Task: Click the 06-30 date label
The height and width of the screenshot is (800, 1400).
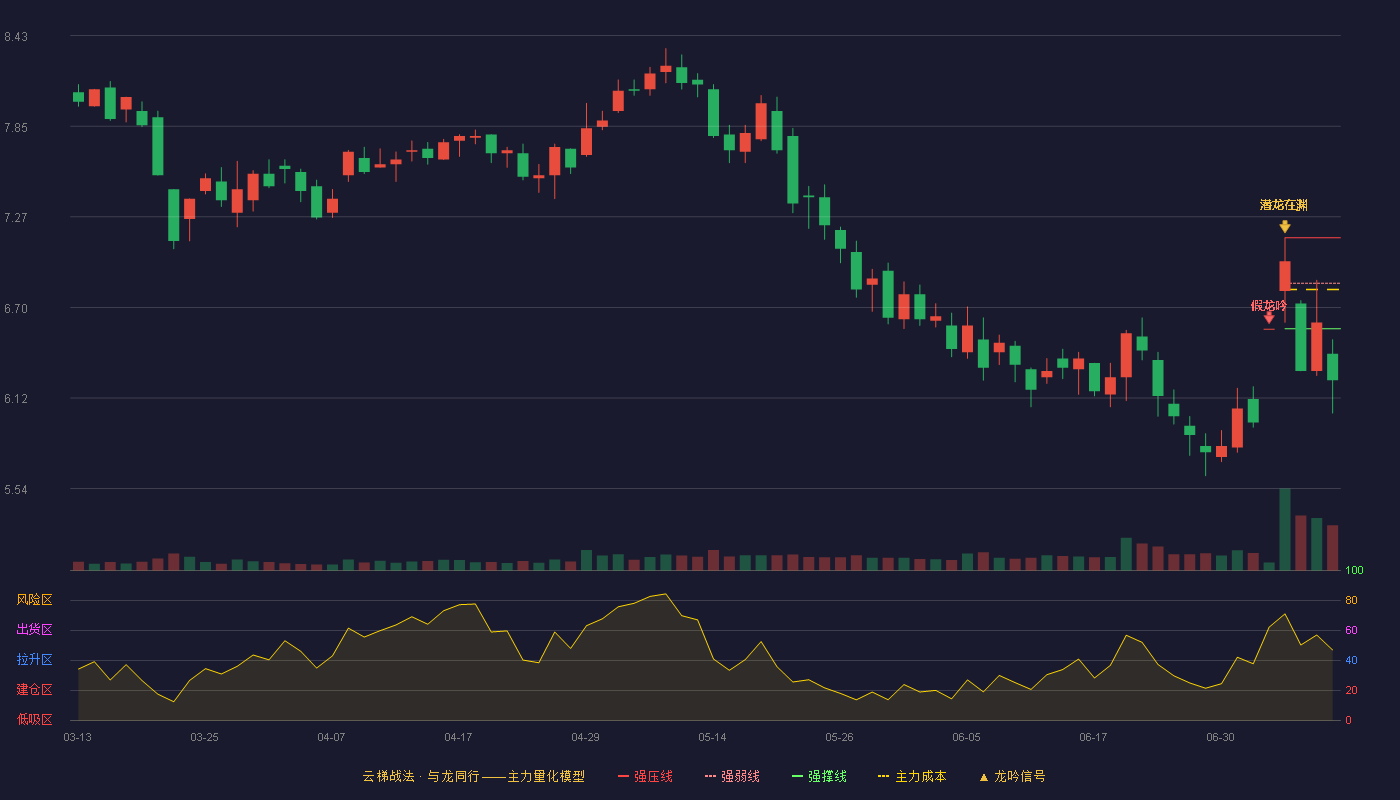Action: click(1220, 737)
